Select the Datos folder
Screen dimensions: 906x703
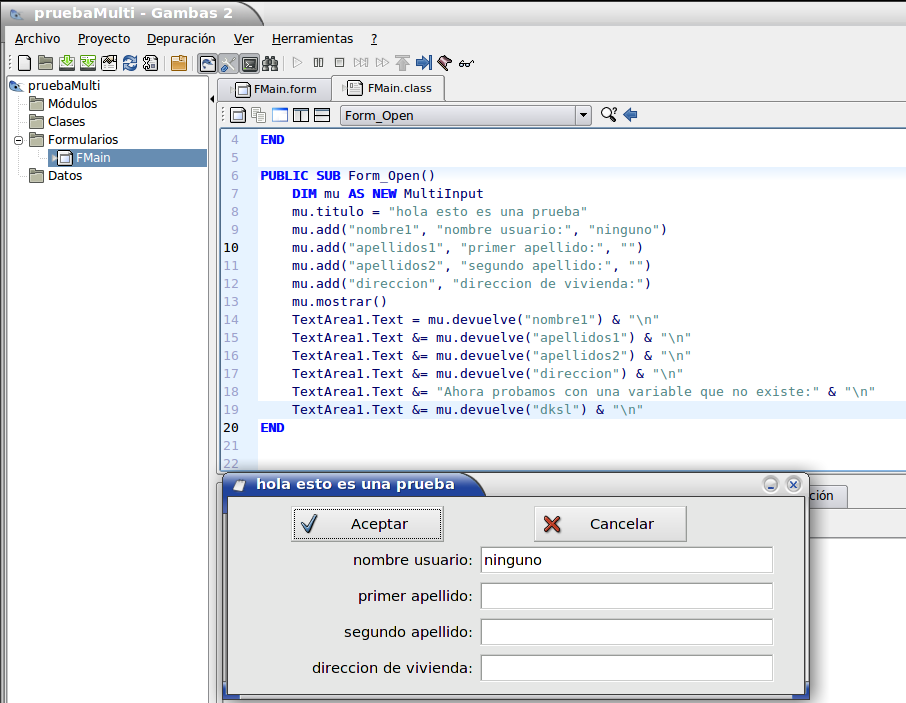65,176
